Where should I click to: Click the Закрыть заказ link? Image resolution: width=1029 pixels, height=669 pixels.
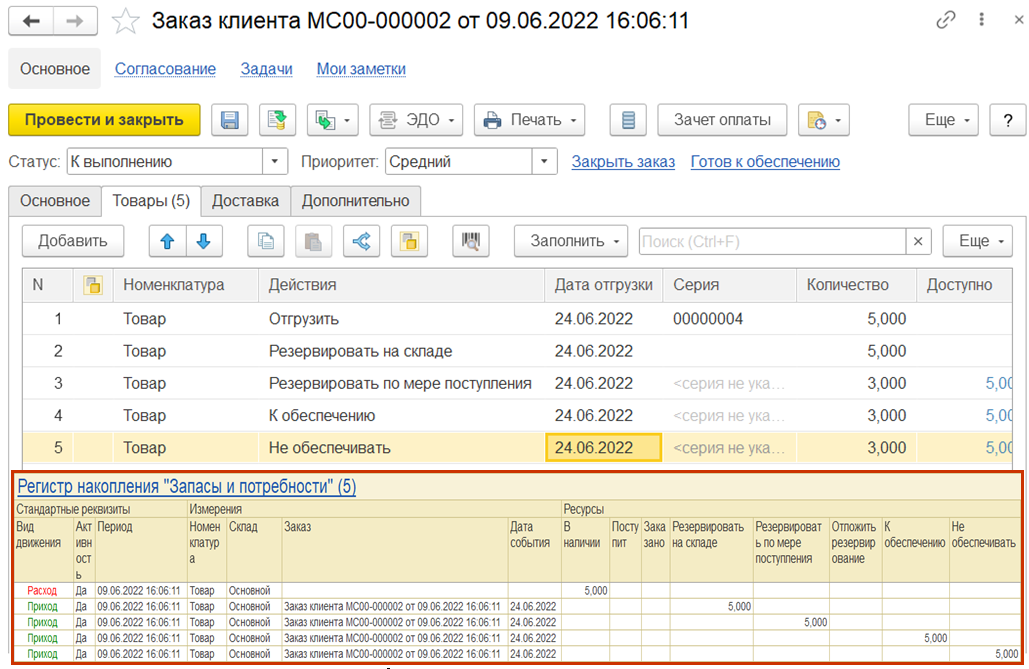[x=623, y=162]
